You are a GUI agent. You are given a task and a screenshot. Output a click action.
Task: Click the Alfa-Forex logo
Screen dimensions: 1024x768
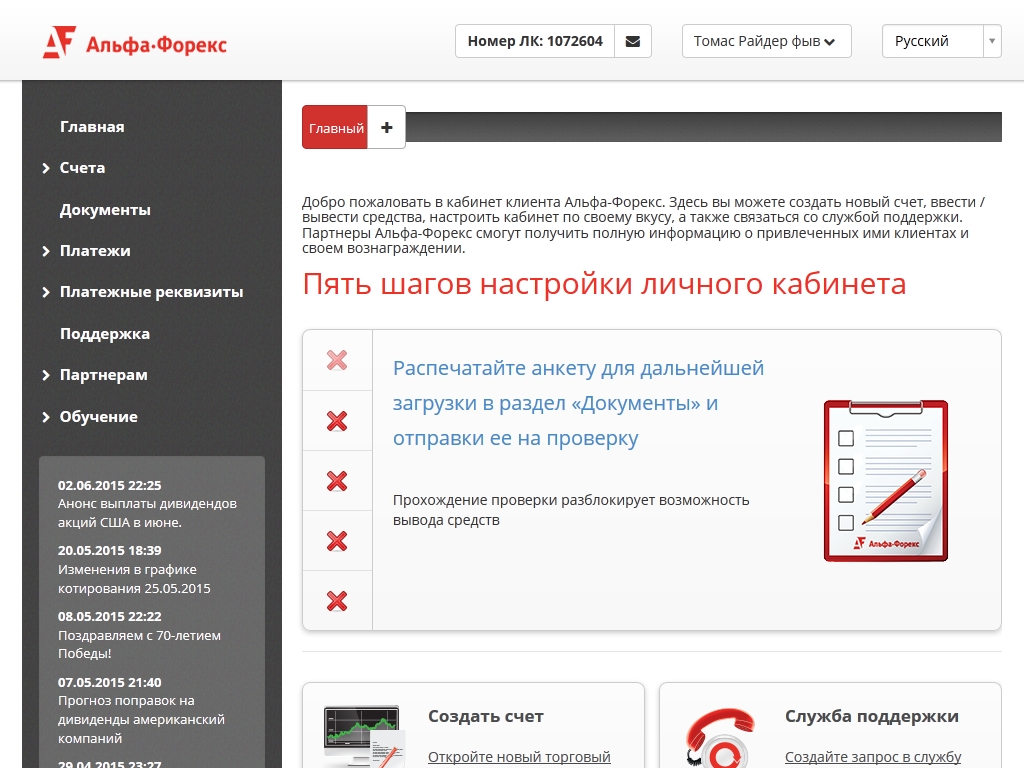[134, 43]
